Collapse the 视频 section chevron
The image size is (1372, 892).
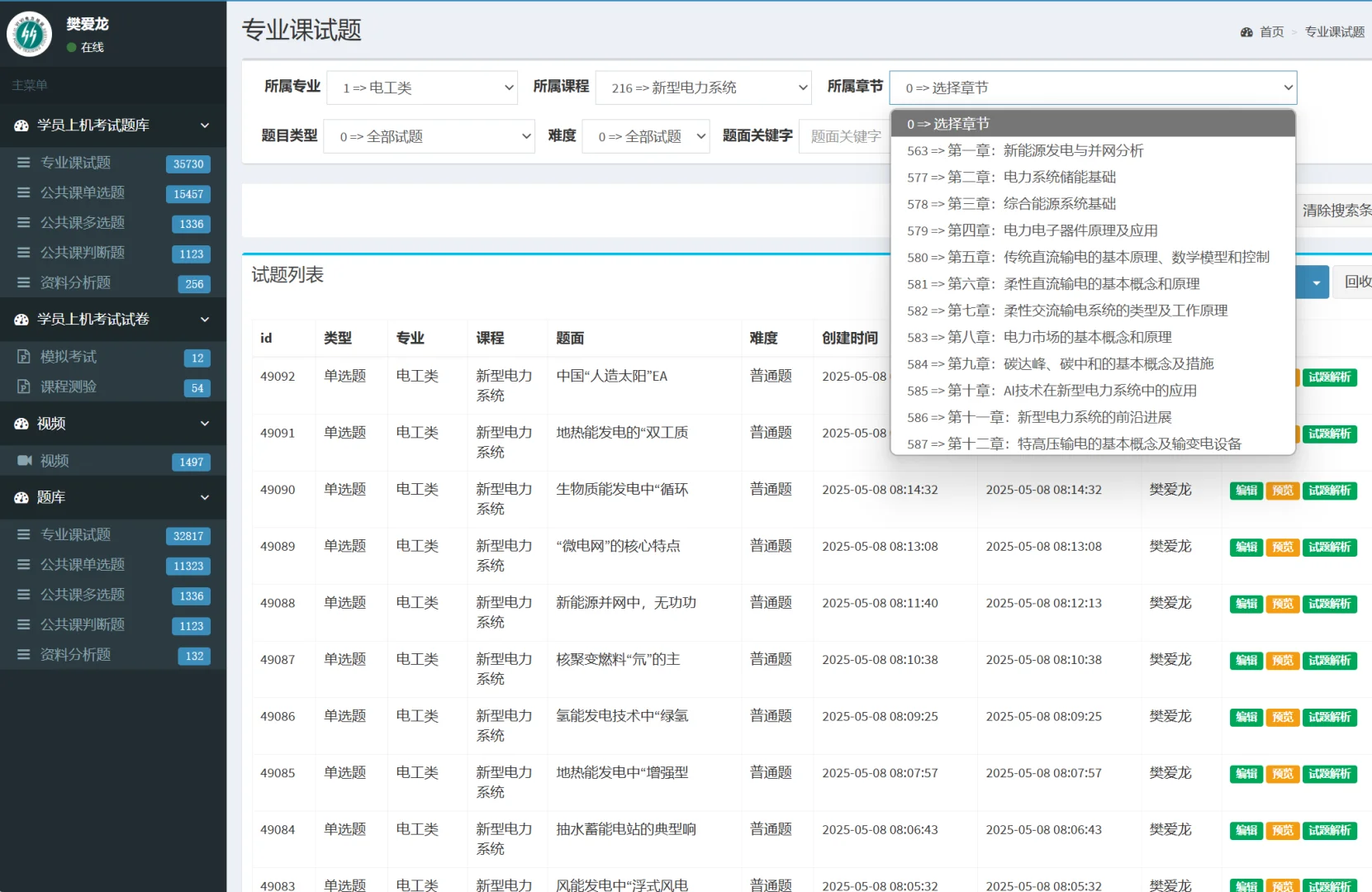(x=205, y=423)
